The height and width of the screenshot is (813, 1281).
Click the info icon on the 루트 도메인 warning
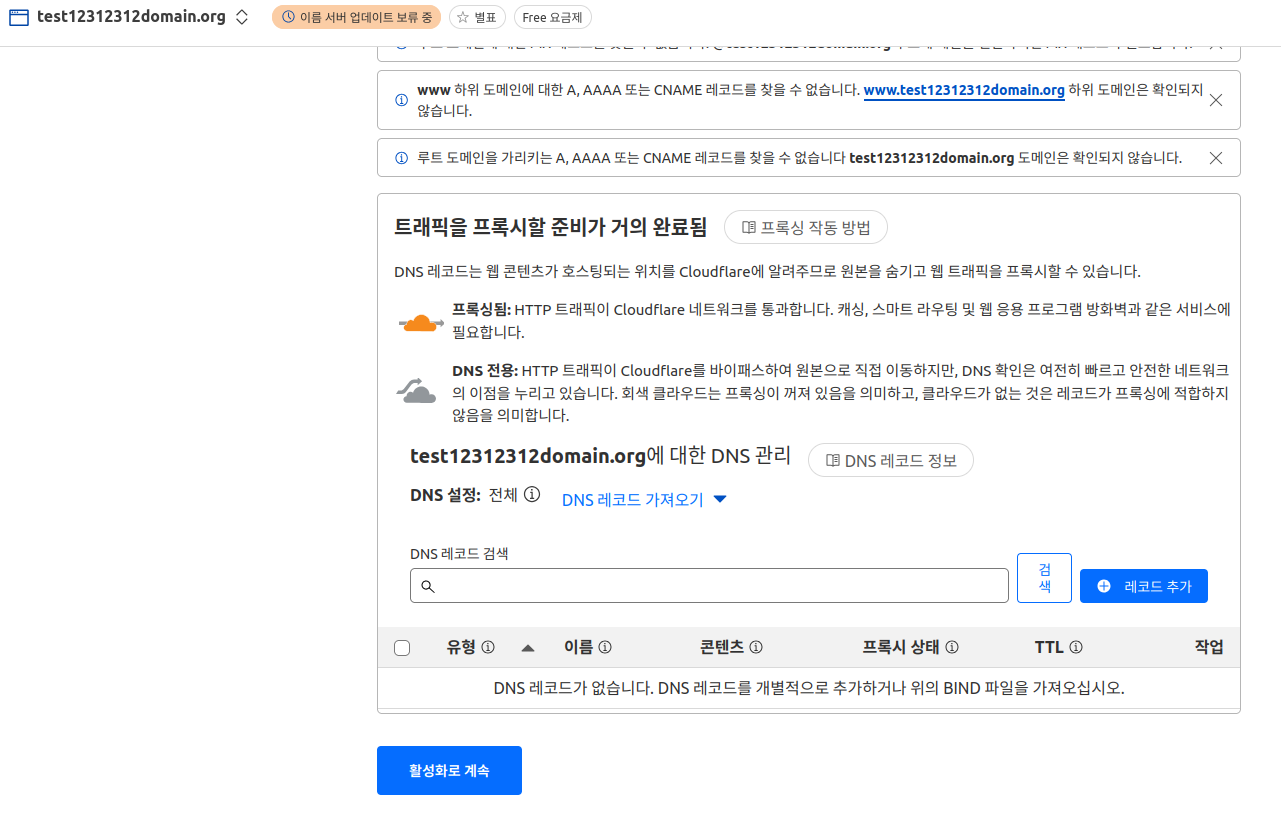[401, 158]
